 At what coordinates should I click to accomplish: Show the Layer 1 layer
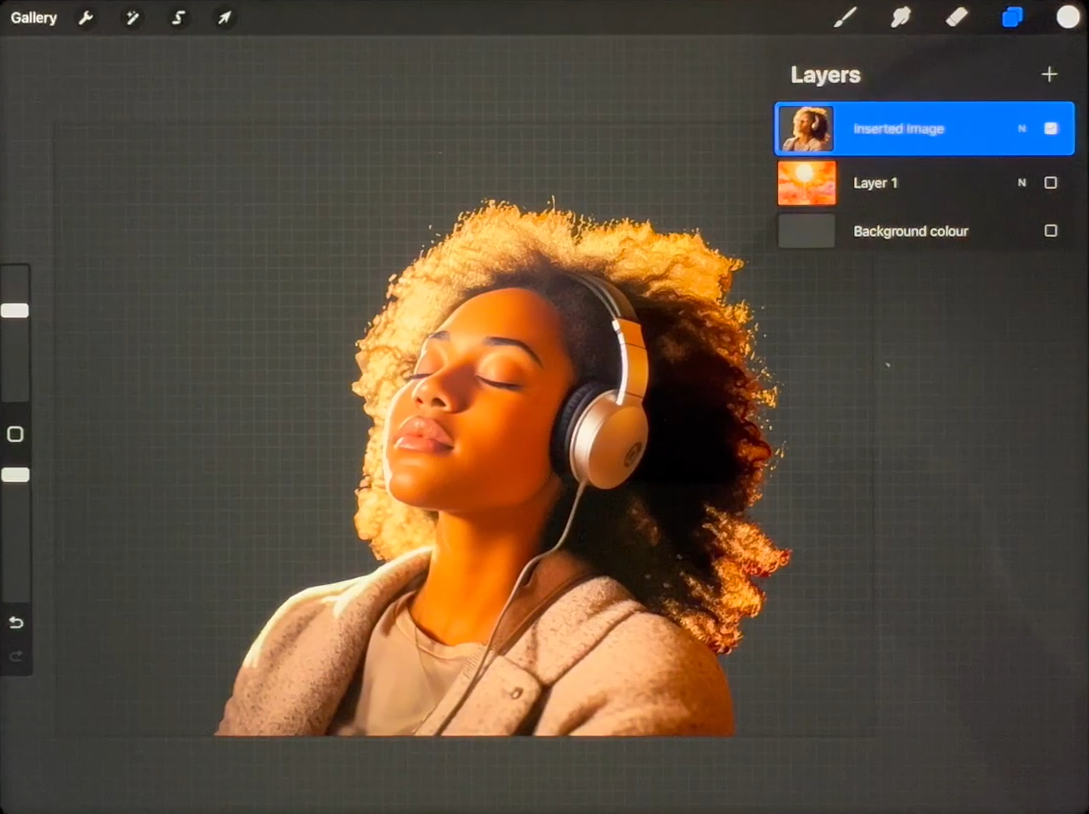click(x=1050, y=182)
